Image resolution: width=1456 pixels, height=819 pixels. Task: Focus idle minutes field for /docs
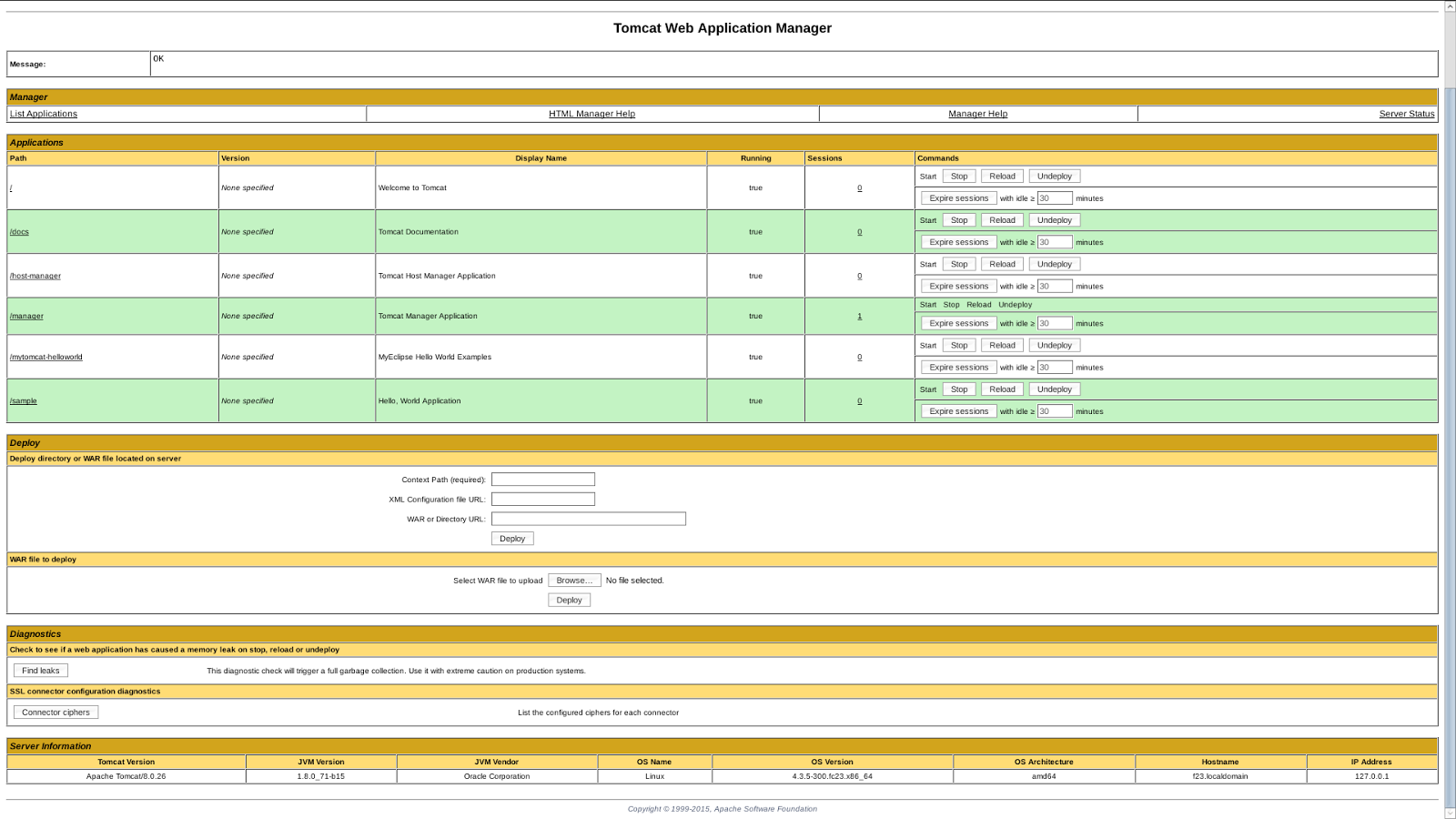[x=1055, y=242]
